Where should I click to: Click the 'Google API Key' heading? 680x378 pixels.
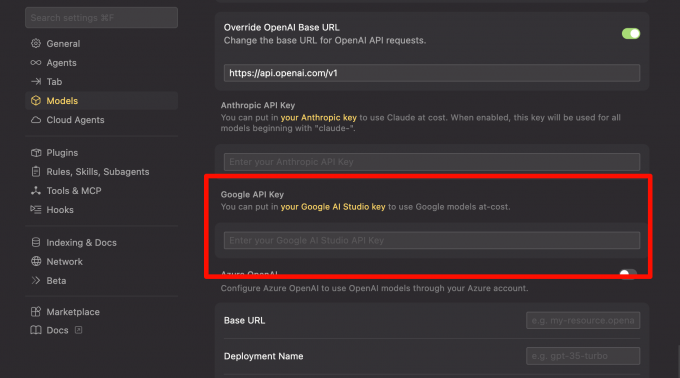click(x=252, y=195)
